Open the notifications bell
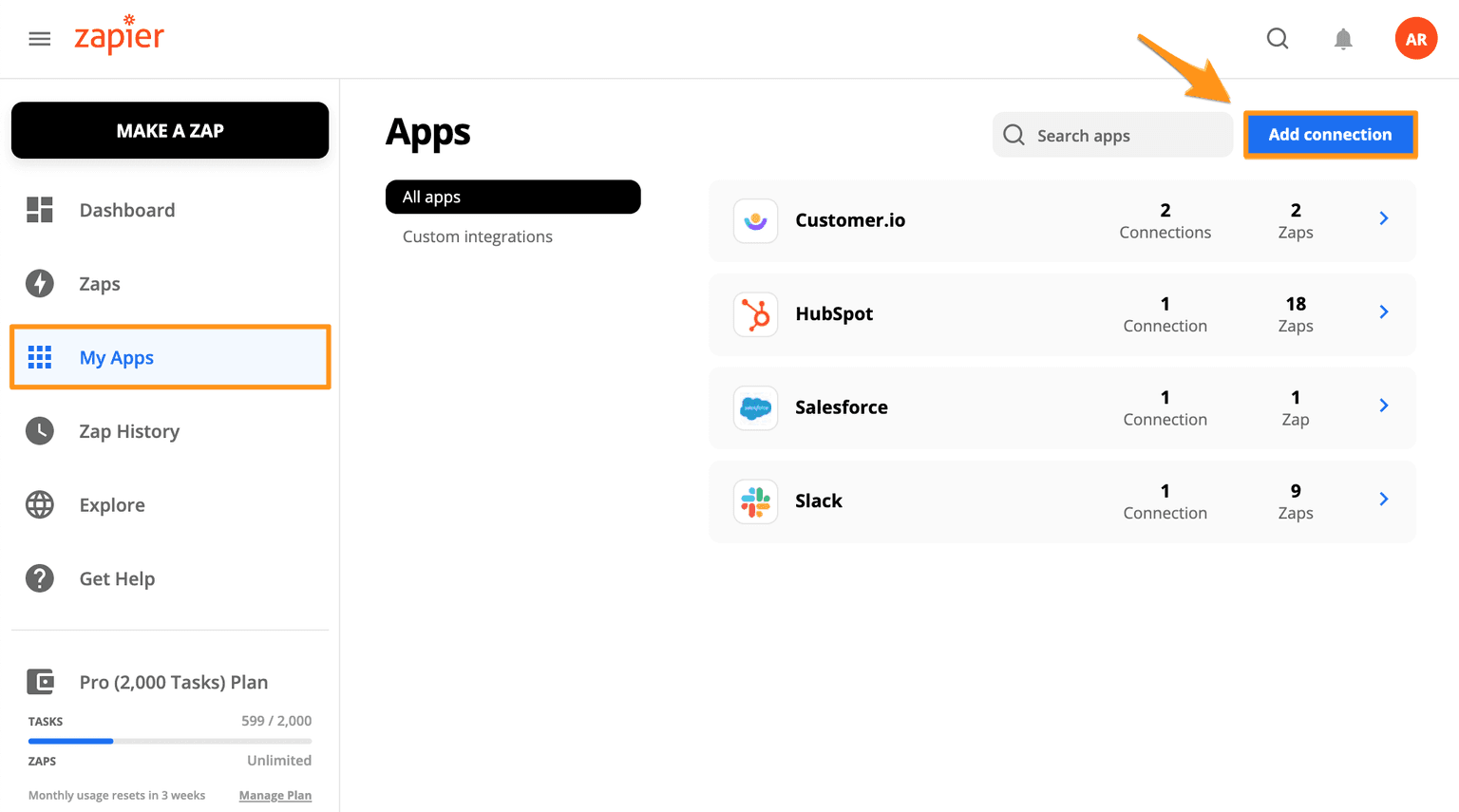This screenshot has height=812, width=1459. pyautogui.click(x=1343, y=39)
